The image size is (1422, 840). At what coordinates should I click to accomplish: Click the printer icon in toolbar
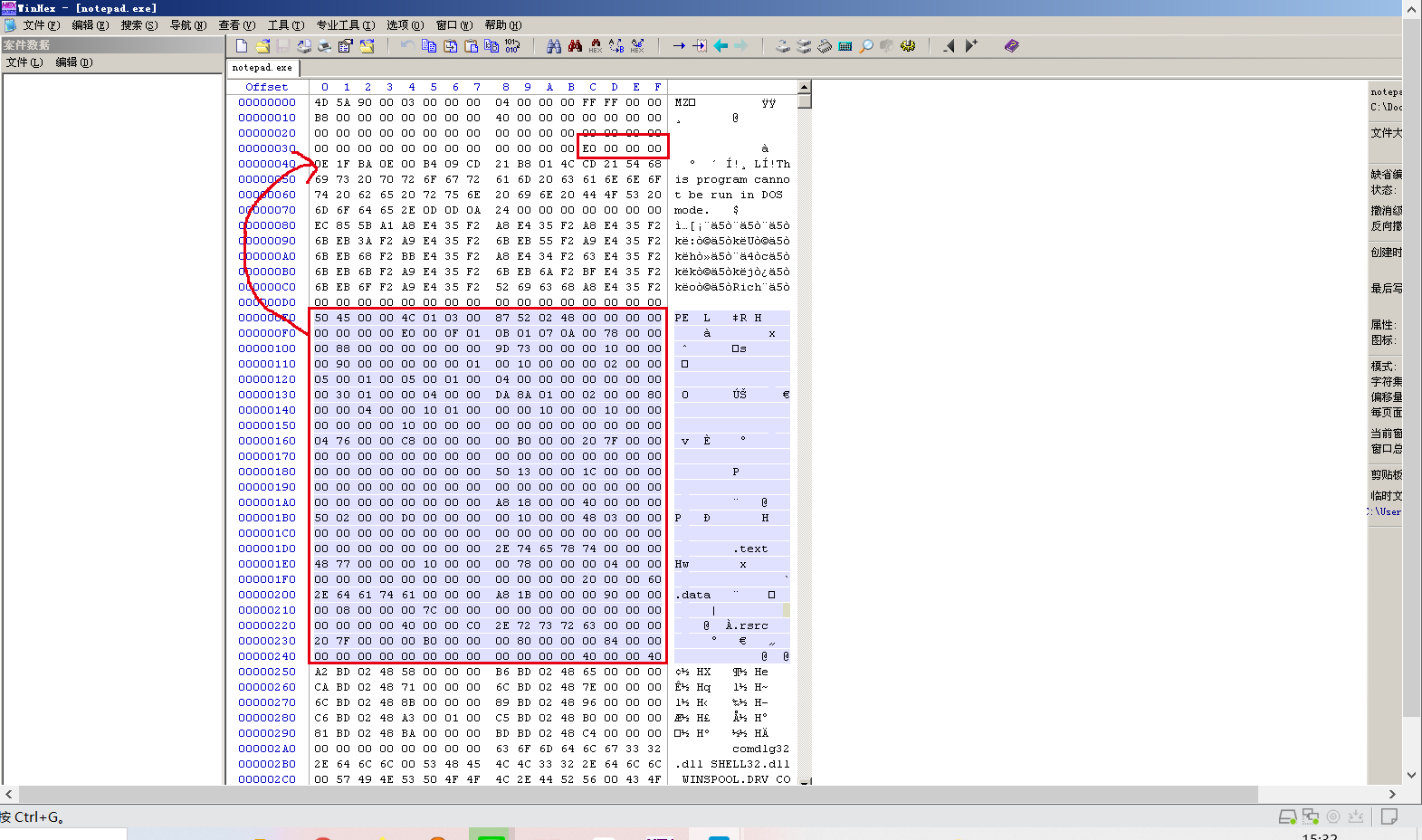[324, 46]
